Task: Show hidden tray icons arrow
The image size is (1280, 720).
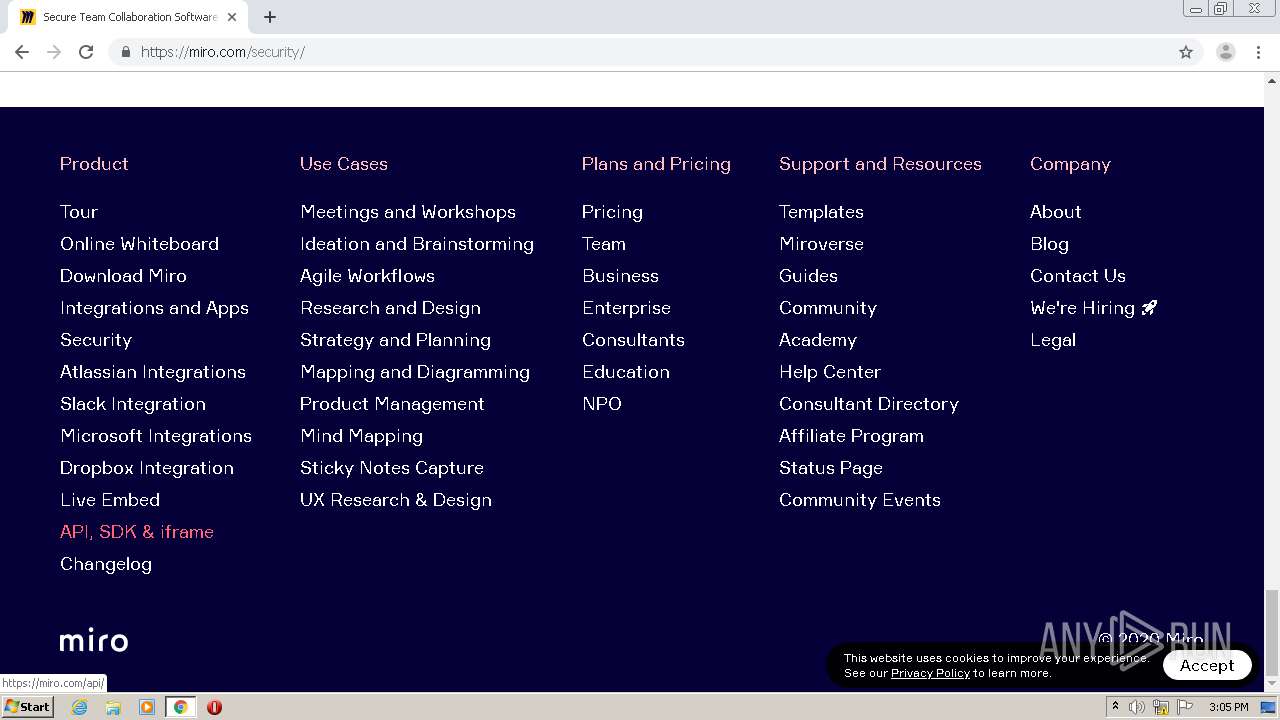Action: [1115, 707]
